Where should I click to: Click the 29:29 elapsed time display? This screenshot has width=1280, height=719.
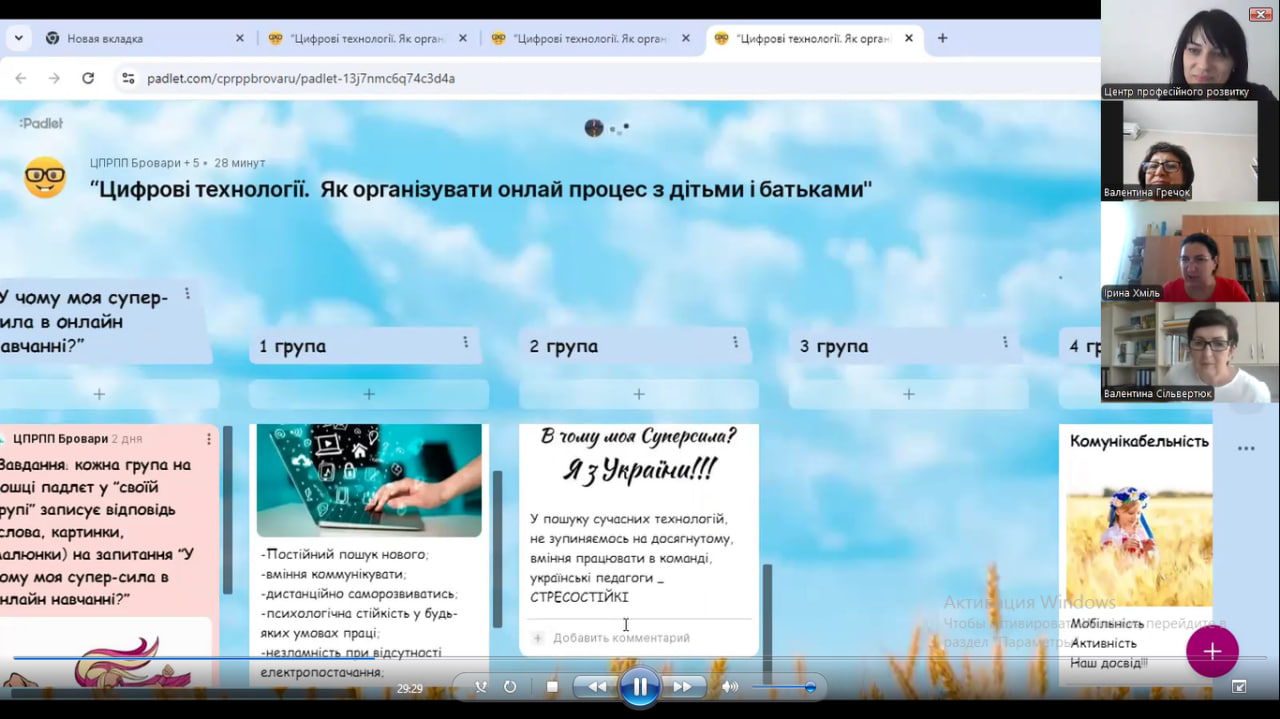[410, 688]
